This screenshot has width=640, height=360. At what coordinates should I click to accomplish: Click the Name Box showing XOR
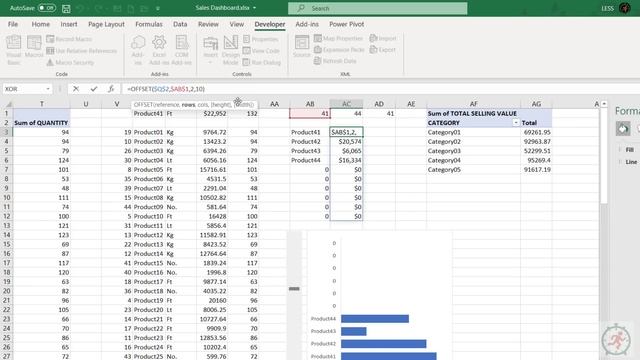point(23,89)
